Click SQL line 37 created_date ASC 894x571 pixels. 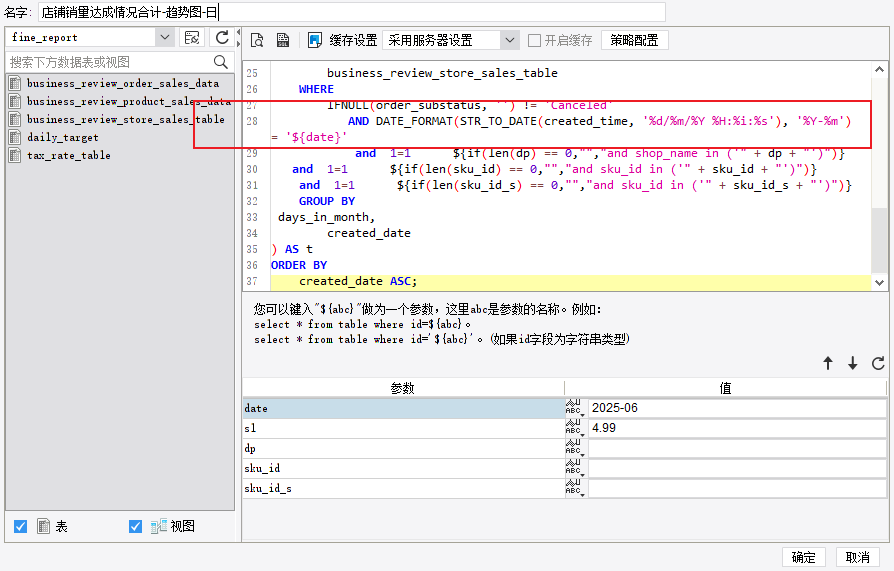point(358,281)
